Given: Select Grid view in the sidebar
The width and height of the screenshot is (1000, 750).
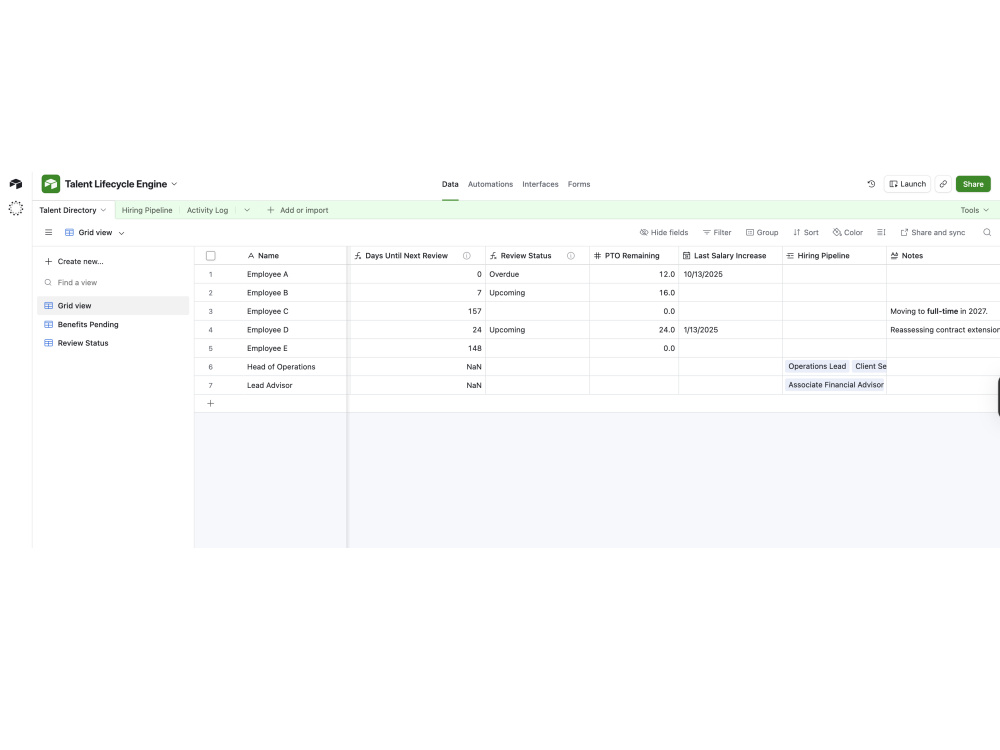Looking at the screenshot, I should [x=114, y=305].
